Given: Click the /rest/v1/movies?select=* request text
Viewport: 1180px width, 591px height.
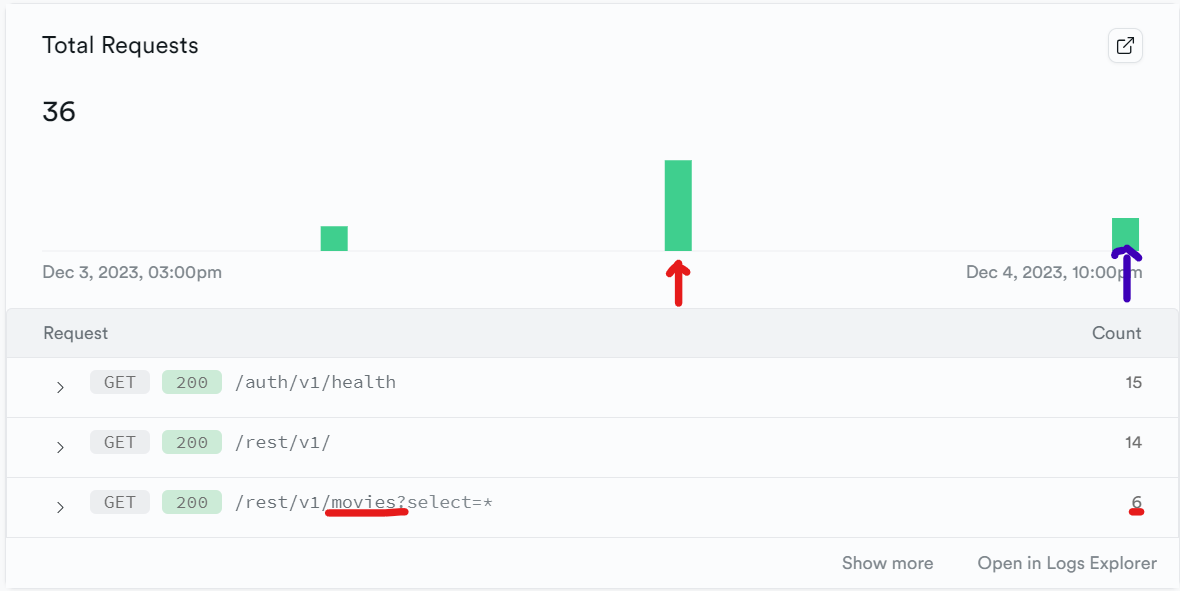Looking at the screenshot, I should tap(364, 502).
